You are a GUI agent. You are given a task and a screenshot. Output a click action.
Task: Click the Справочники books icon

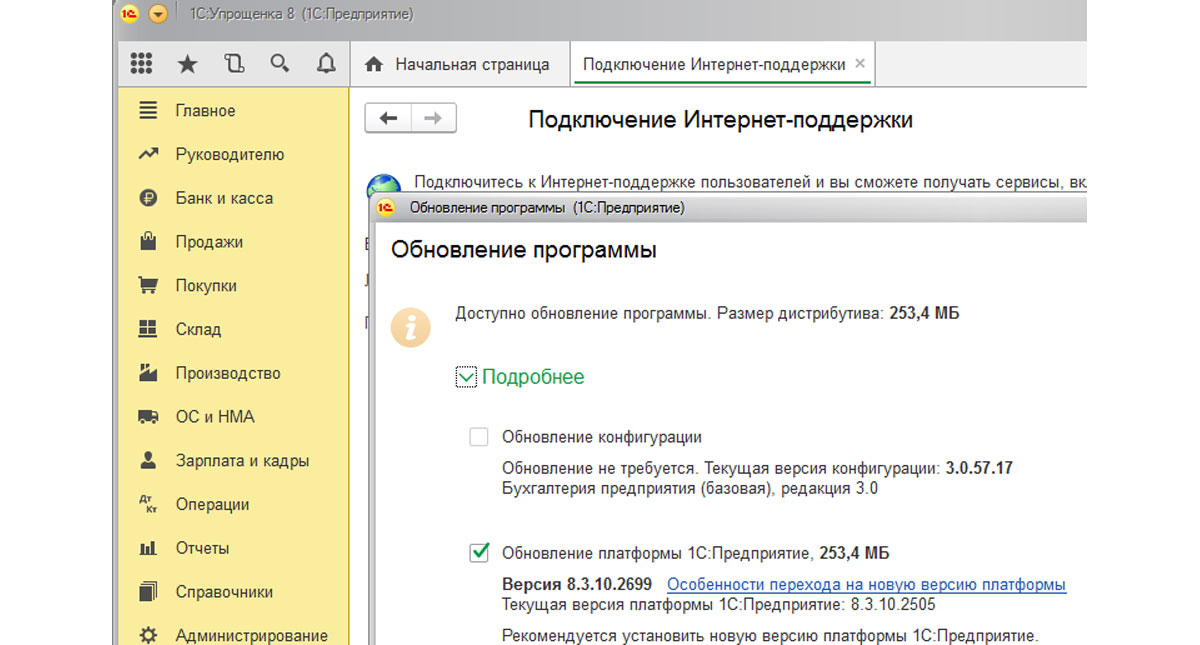[148, 592]
